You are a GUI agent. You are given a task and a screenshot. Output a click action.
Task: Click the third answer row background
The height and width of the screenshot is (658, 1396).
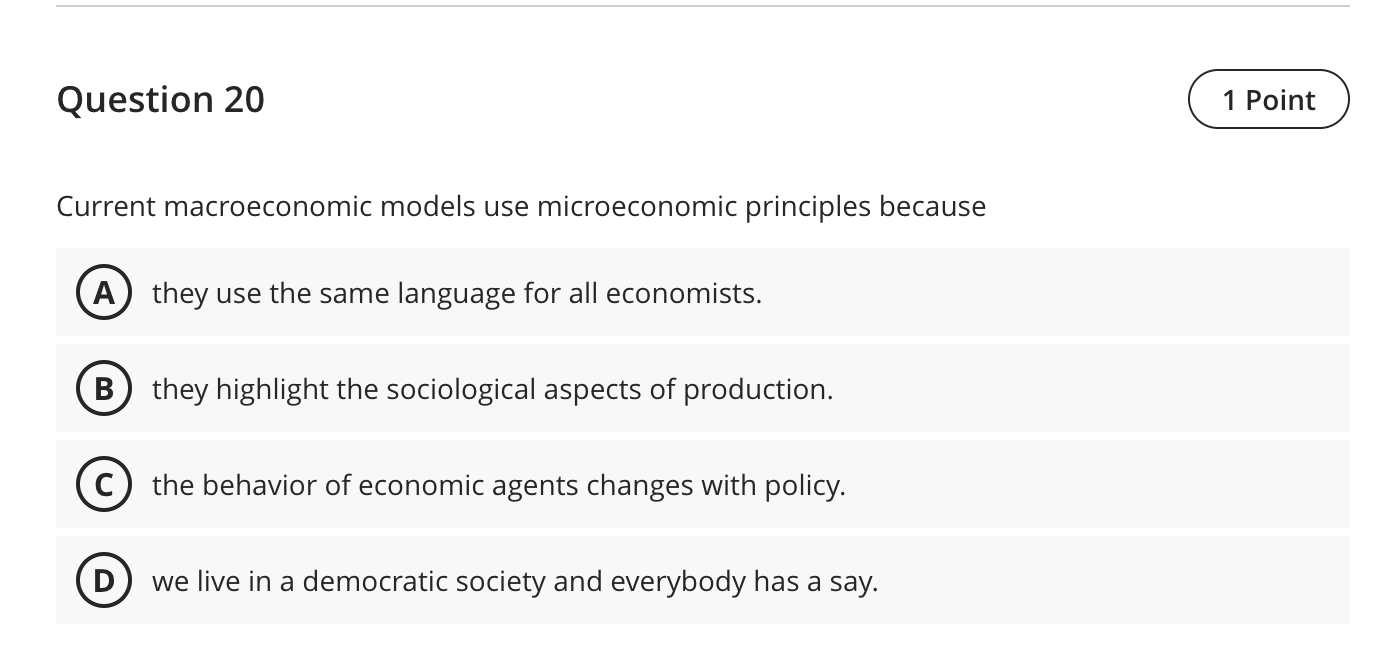pos(900,484)
